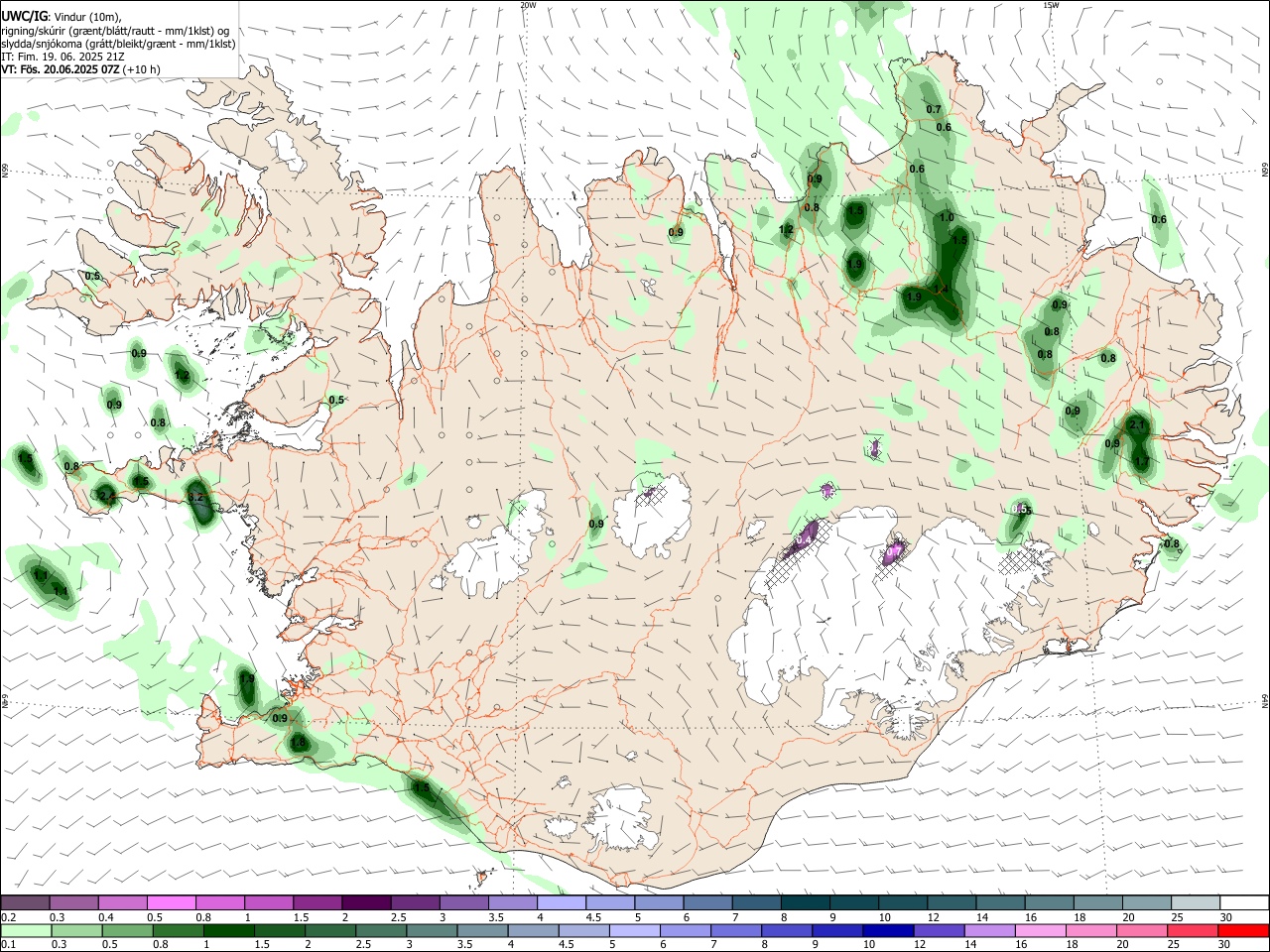Click the 0.7 precipitation value in the north

tap(934, 109)
